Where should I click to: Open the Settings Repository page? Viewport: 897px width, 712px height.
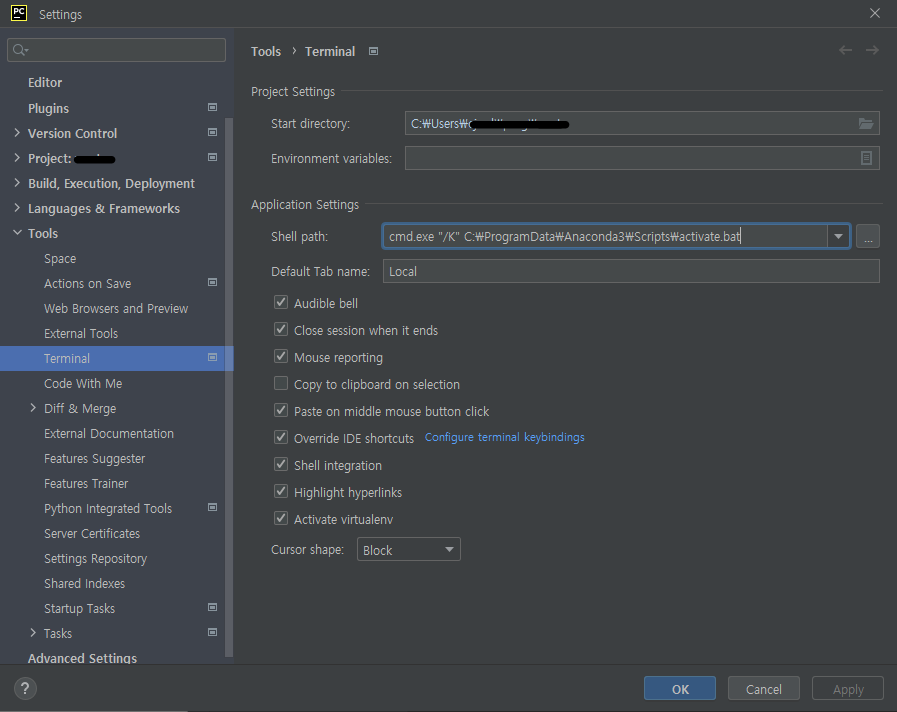96,559
